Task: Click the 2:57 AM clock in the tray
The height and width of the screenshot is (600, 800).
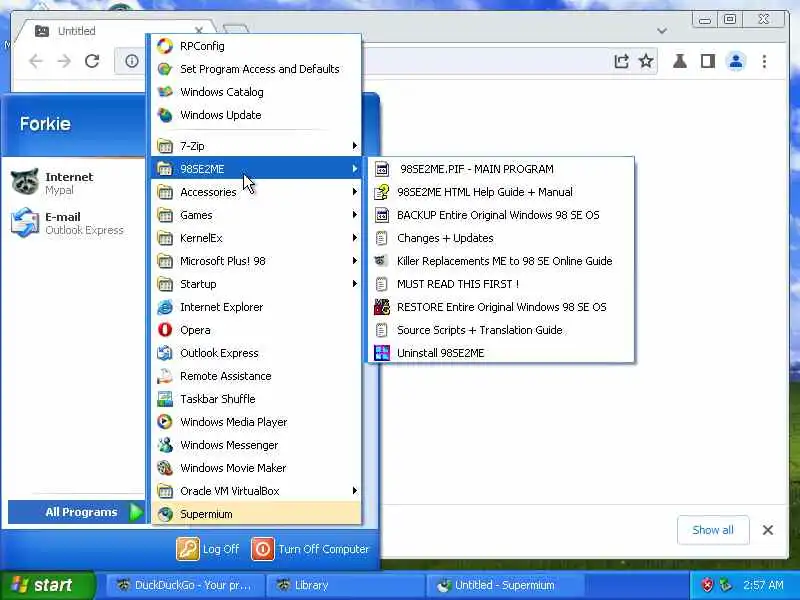Action: pos(763,585)
